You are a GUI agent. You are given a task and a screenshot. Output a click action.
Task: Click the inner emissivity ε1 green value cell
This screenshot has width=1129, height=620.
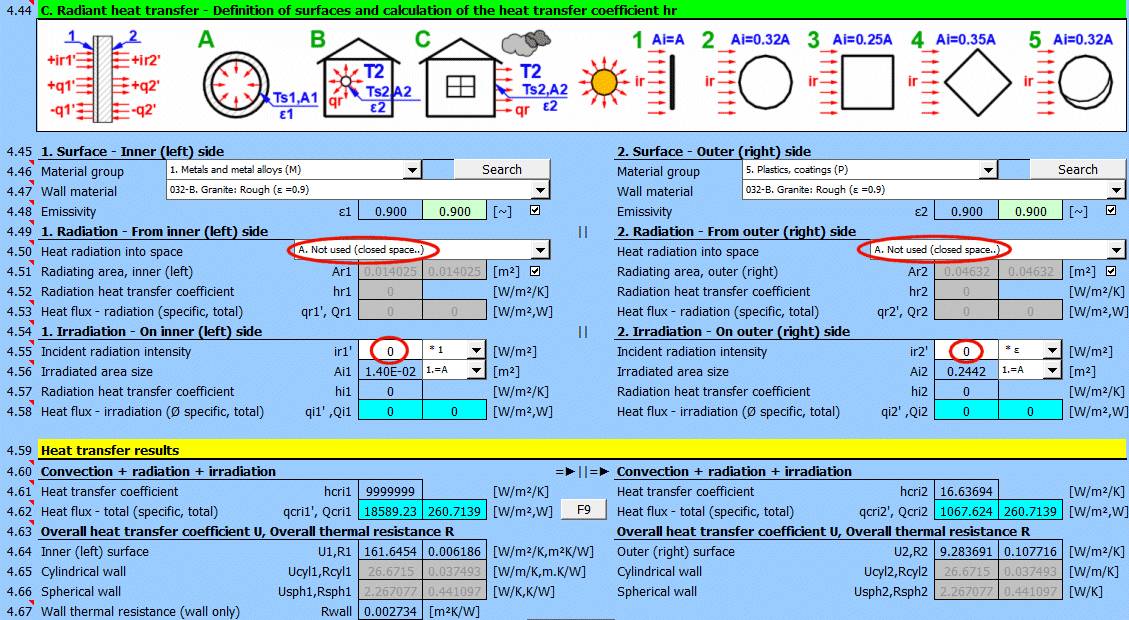[x=454, y=211]
